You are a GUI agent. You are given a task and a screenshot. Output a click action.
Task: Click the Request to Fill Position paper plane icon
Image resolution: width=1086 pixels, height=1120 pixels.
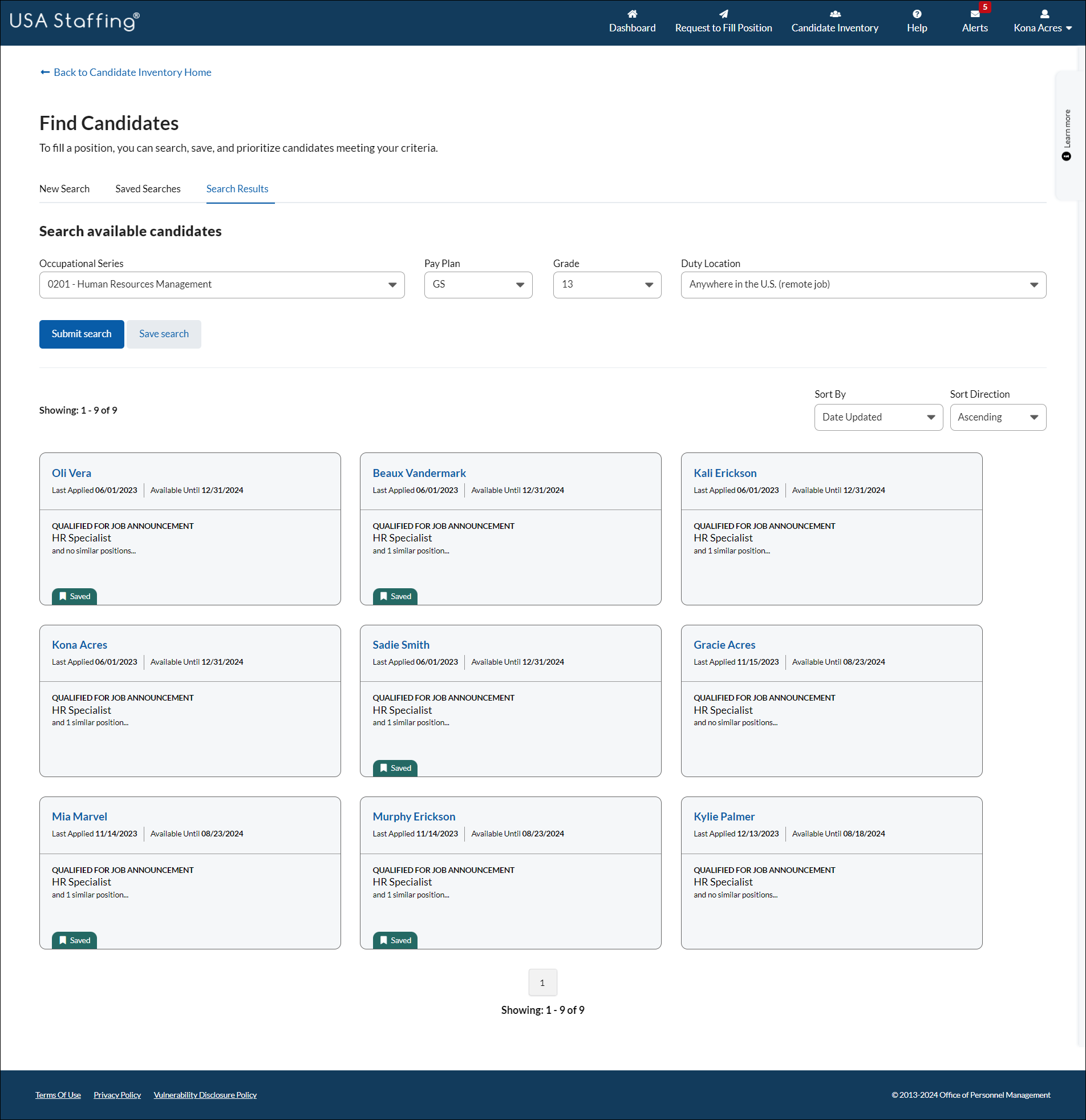(723, 14)
